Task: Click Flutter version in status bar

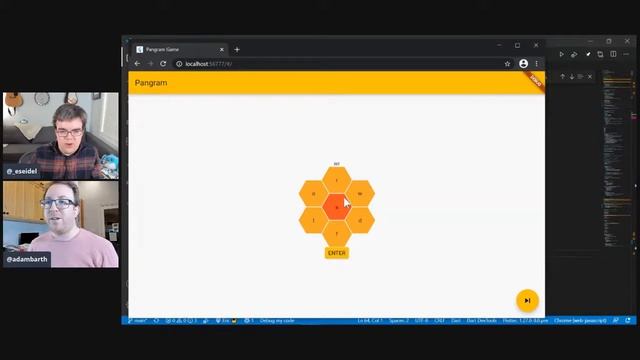Action: pyautogui.click(x=525, y=321)
